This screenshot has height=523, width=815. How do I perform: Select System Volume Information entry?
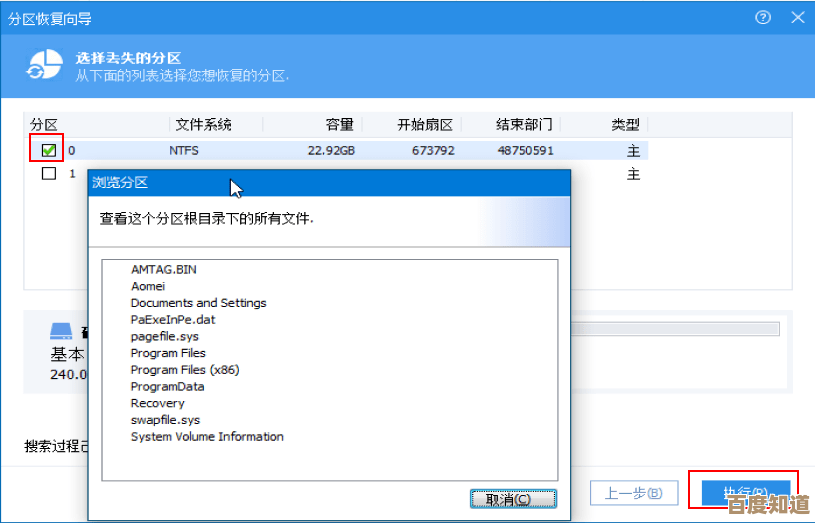pos(207,437)
